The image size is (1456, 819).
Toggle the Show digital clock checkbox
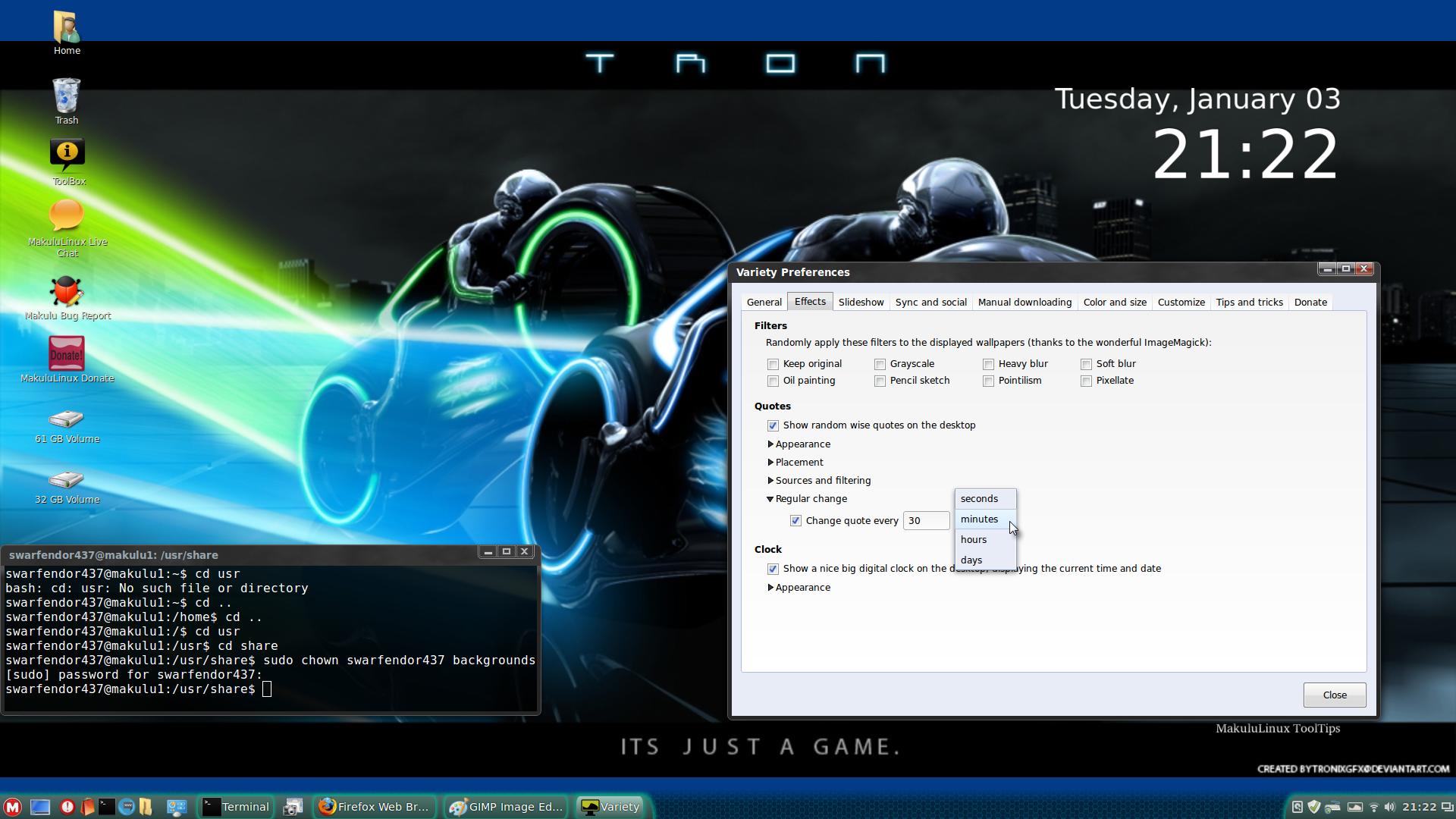pyautogui.click(x=773, y=569)
